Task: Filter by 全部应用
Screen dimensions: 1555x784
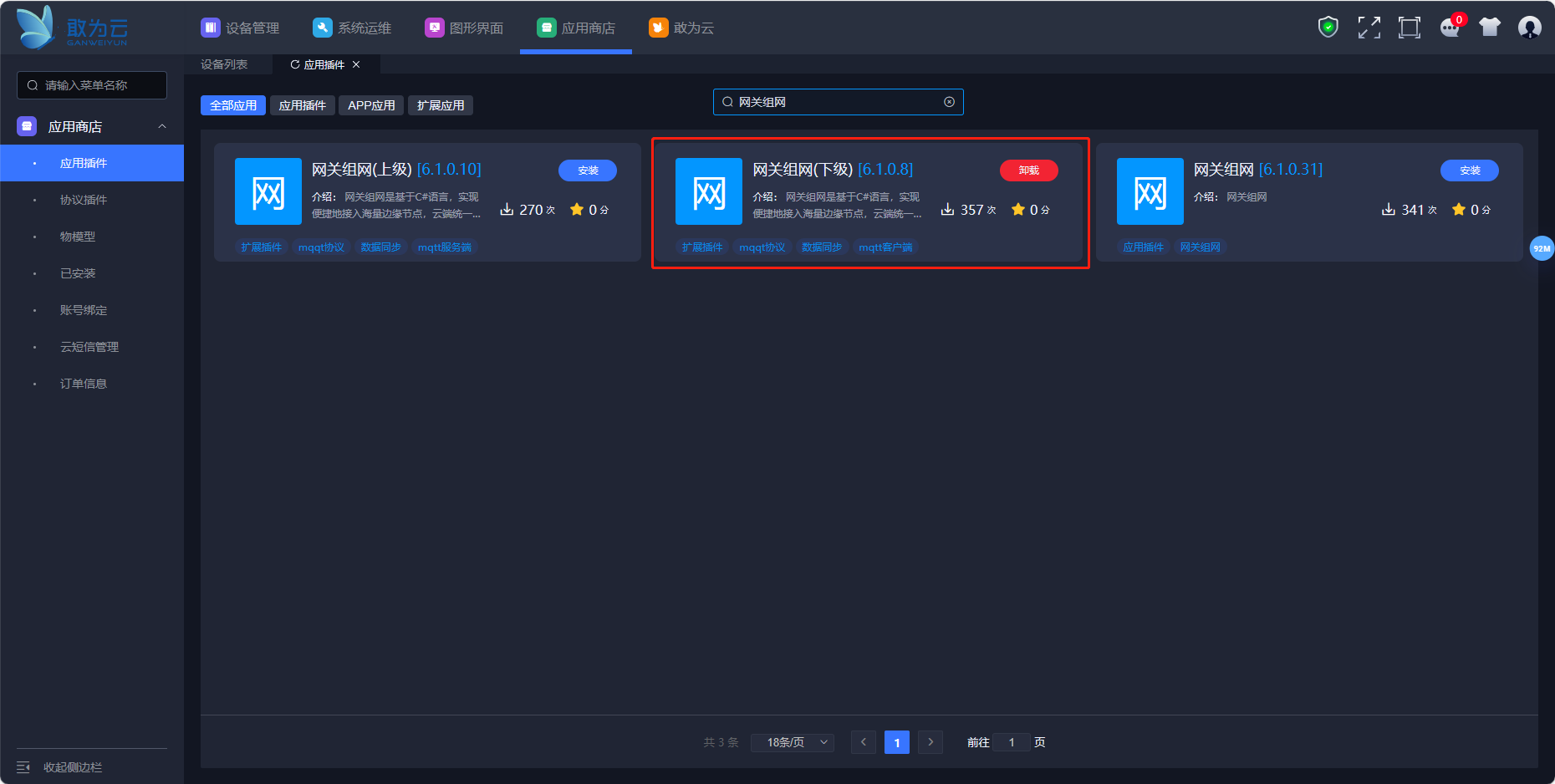Action: click(233, 105)
